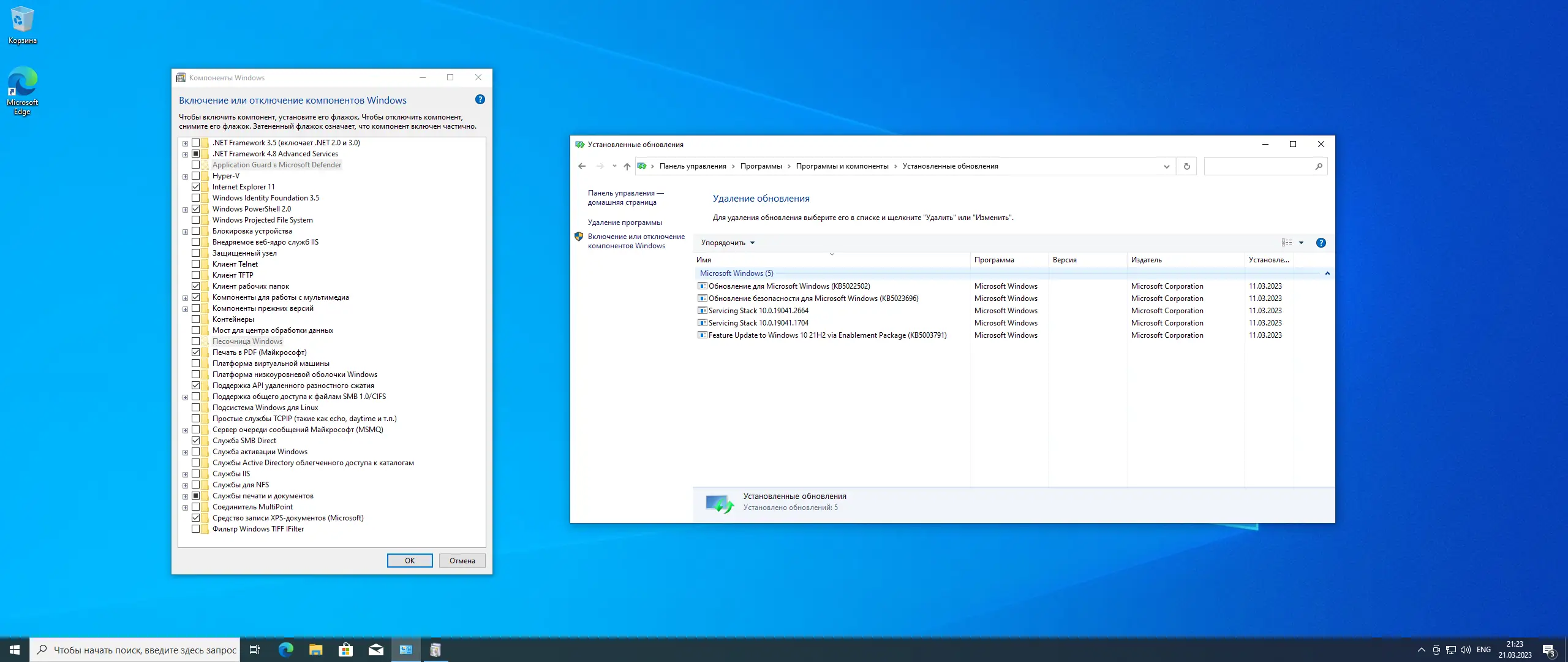Click the blue help icon in updates toolbar
The height and width of the screenshot is (662, 1568).
point(1321,243)
